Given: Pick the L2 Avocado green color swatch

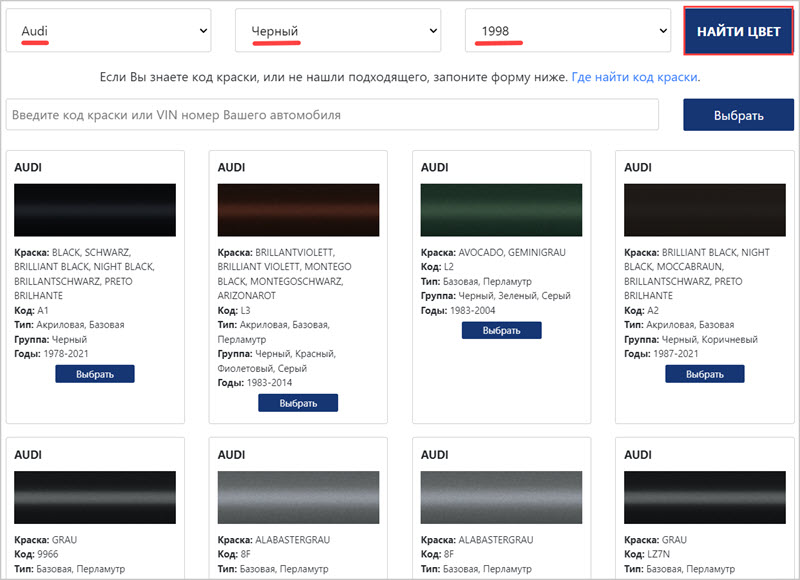Looking at the screenshot, I should pyautogui.click(x=501, y=210).
